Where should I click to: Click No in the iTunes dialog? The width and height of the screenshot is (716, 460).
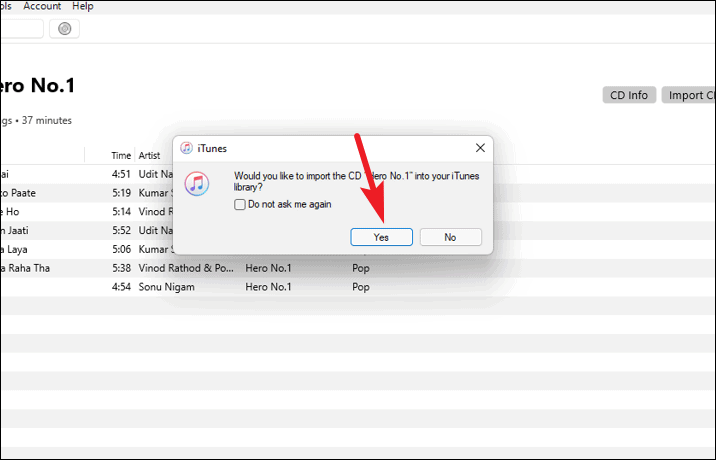(450, 237)
